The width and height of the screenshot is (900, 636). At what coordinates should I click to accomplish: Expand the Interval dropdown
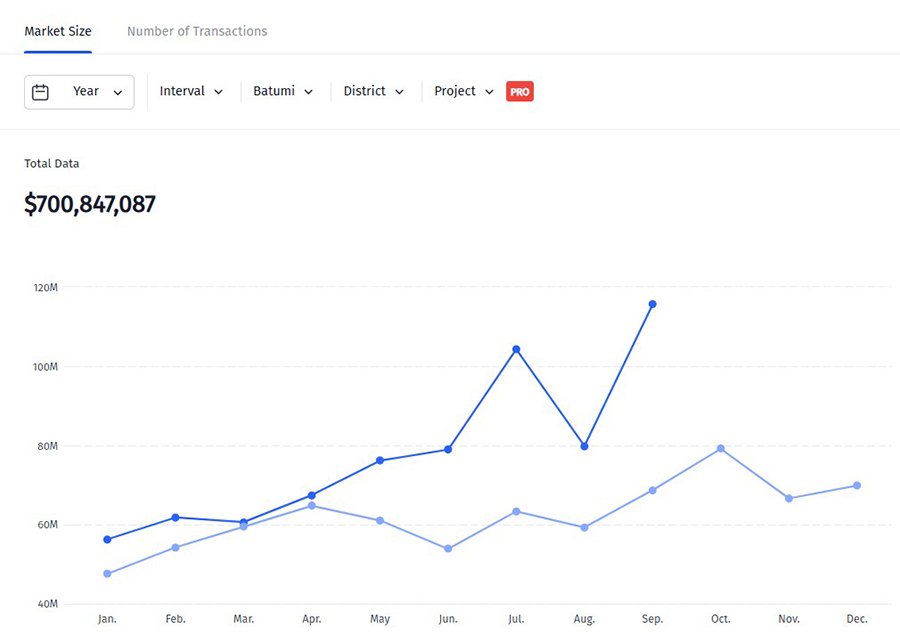coord(191,92)
